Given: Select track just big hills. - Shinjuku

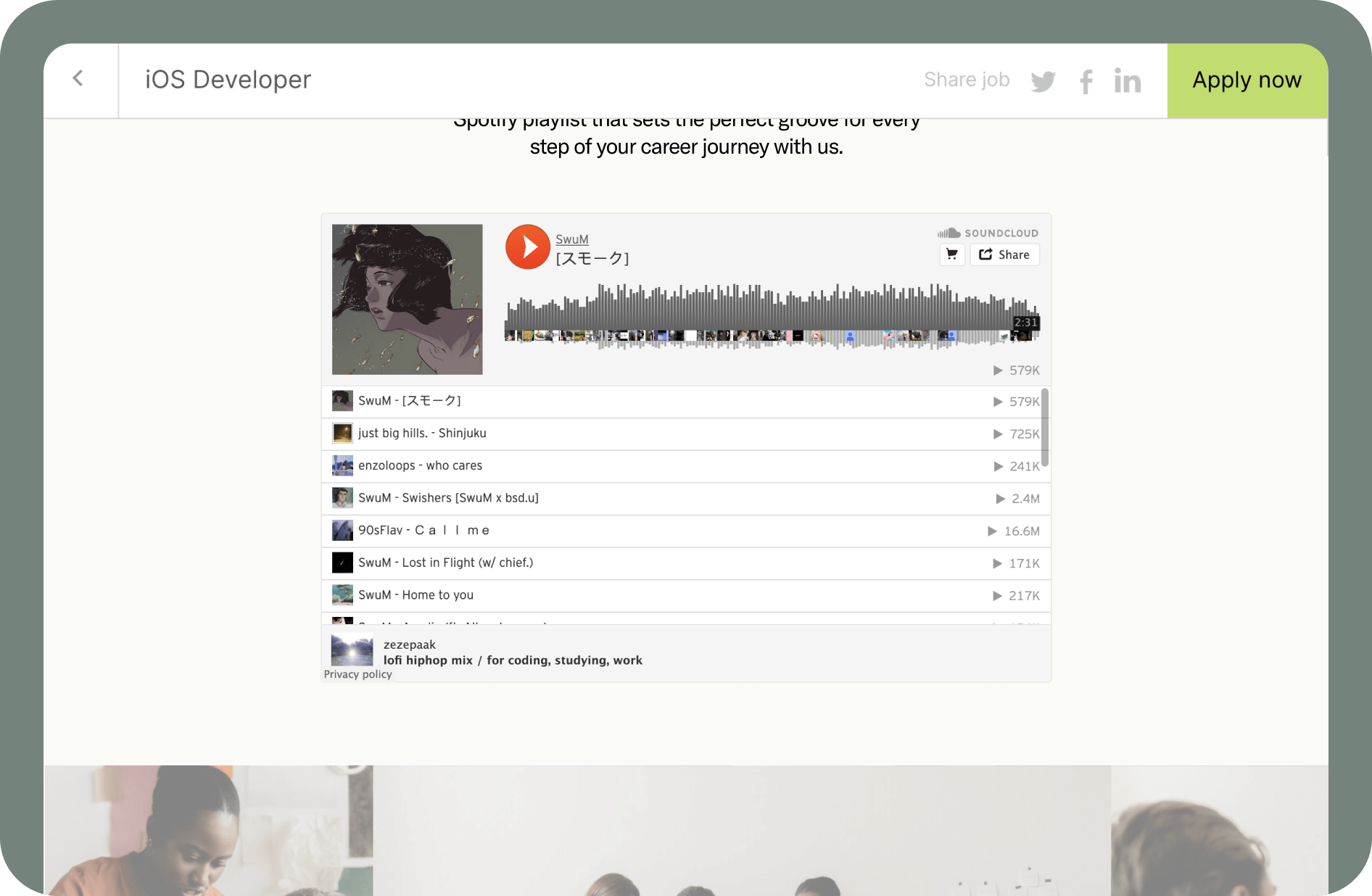Looking at the screenshot, I should click(x=682, y=434).
